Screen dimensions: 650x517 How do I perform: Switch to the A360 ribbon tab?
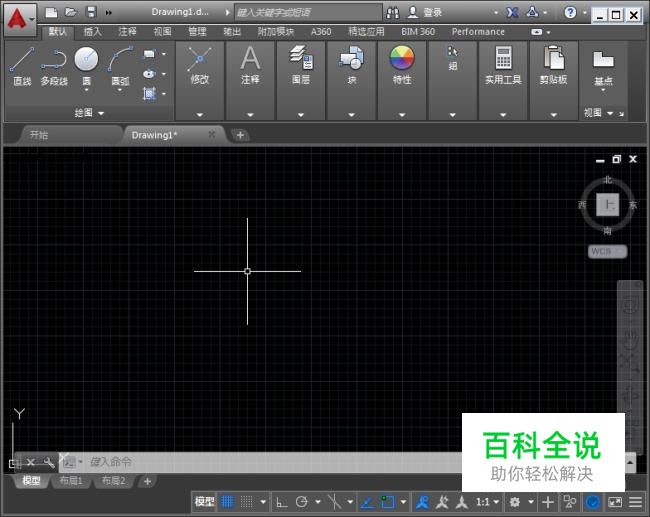coord(321,32)
